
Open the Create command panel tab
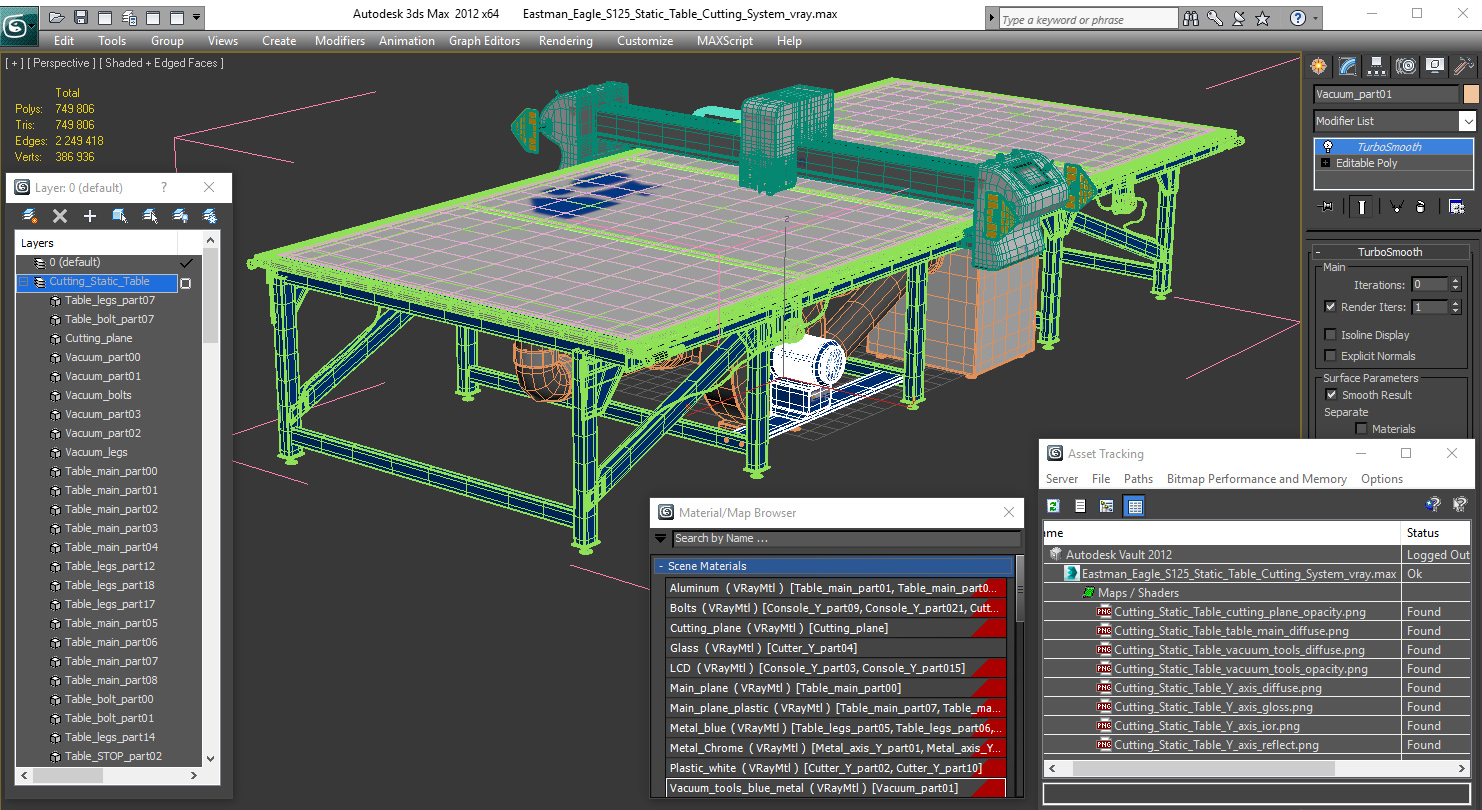coord(1319,66)
